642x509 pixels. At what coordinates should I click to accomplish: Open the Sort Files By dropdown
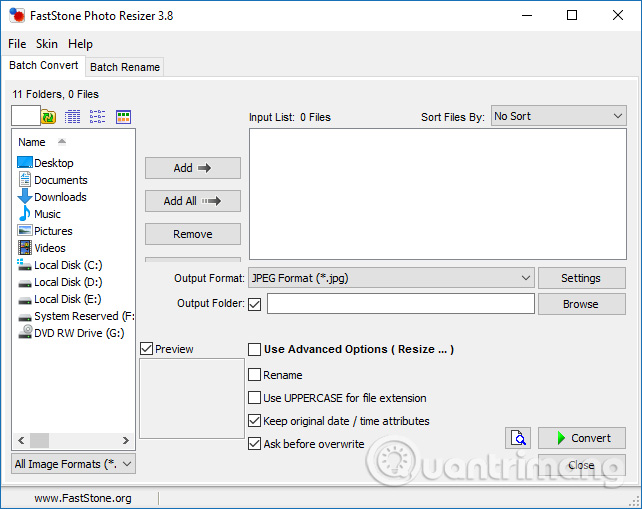[x=558, y=116]
